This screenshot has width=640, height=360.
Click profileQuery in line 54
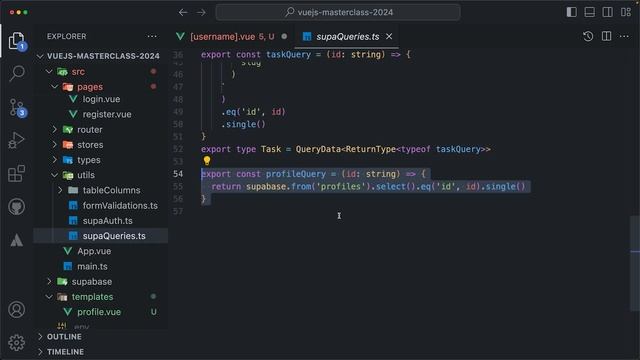click(296, 174)
